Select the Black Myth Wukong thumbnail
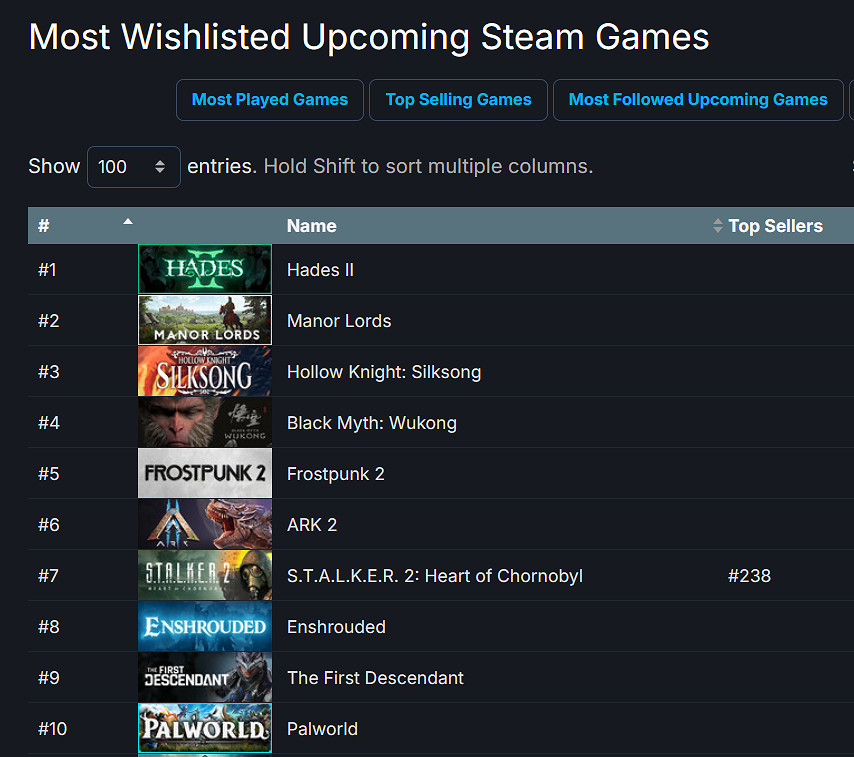Viewport: 854px width, 757px height. [204, 422]
